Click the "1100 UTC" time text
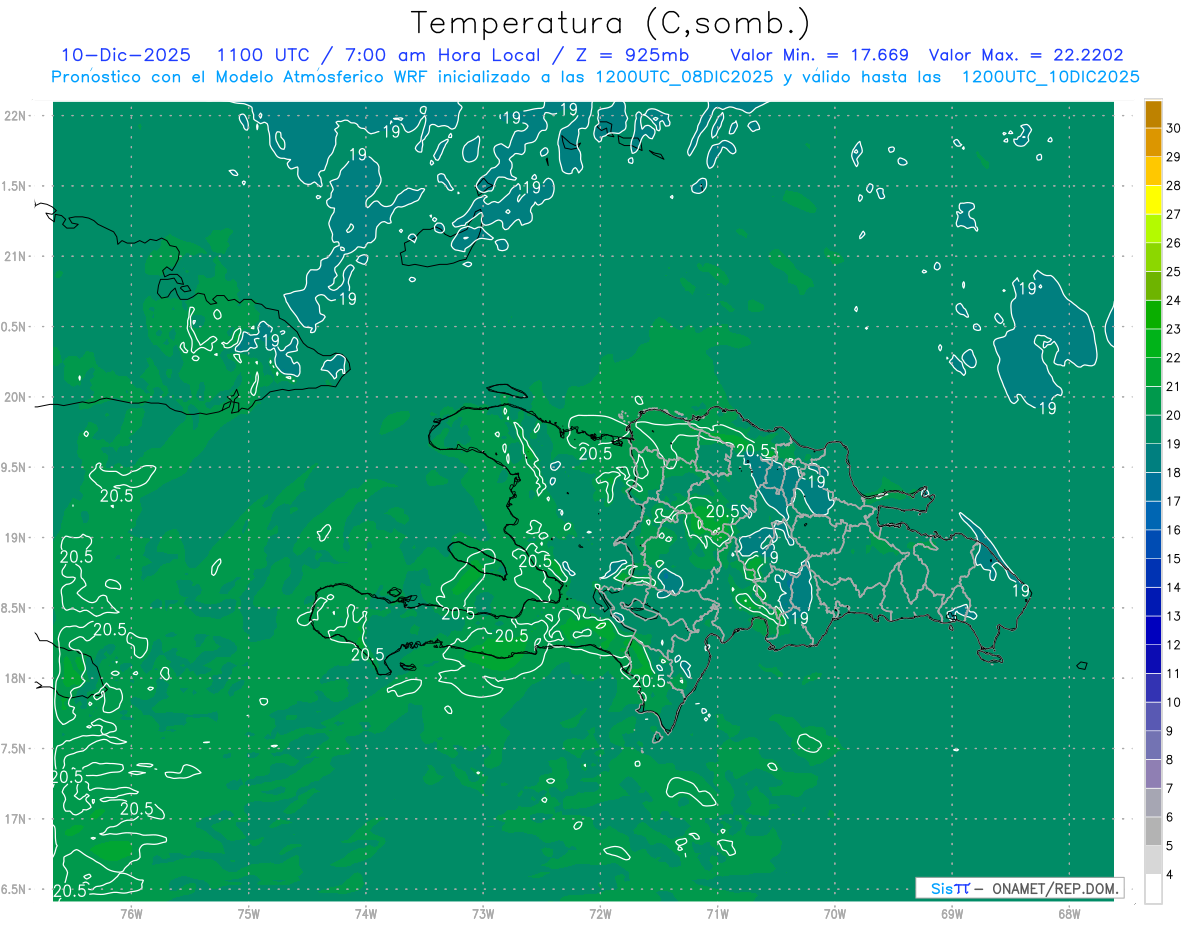The image size is (1200, 927). pos(265,55)
